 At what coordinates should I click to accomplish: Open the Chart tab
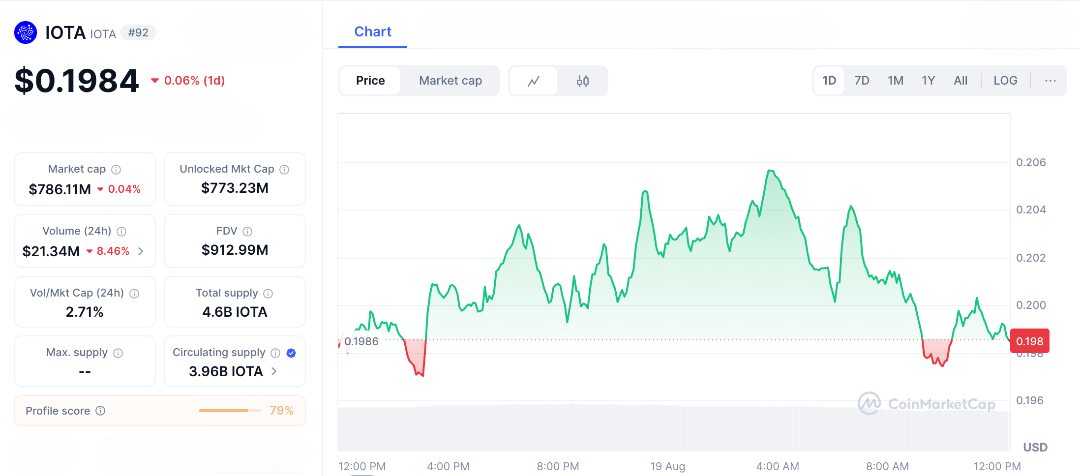pyautogui.click(x=373, y=32)
